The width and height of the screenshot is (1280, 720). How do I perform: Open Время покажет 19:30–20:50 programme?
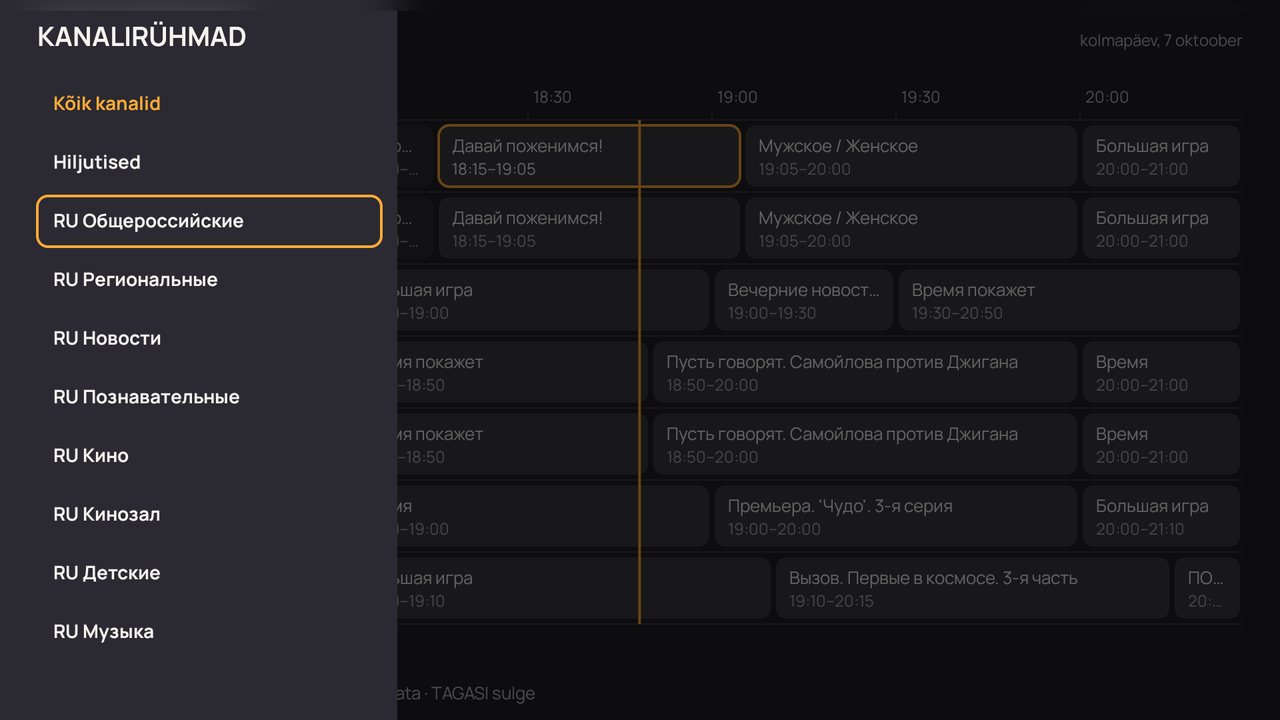click(x=1069, y=300)
